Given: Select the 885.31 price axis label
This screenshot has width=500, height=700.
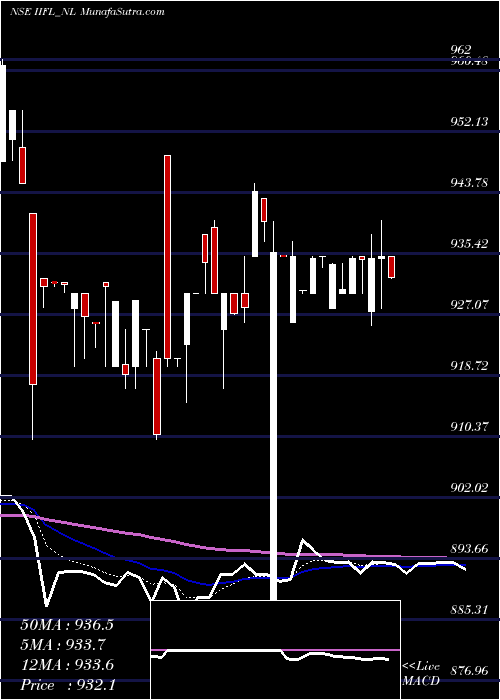Looking at the screenshot, I should pyautogui.click(x=471, y=609).
